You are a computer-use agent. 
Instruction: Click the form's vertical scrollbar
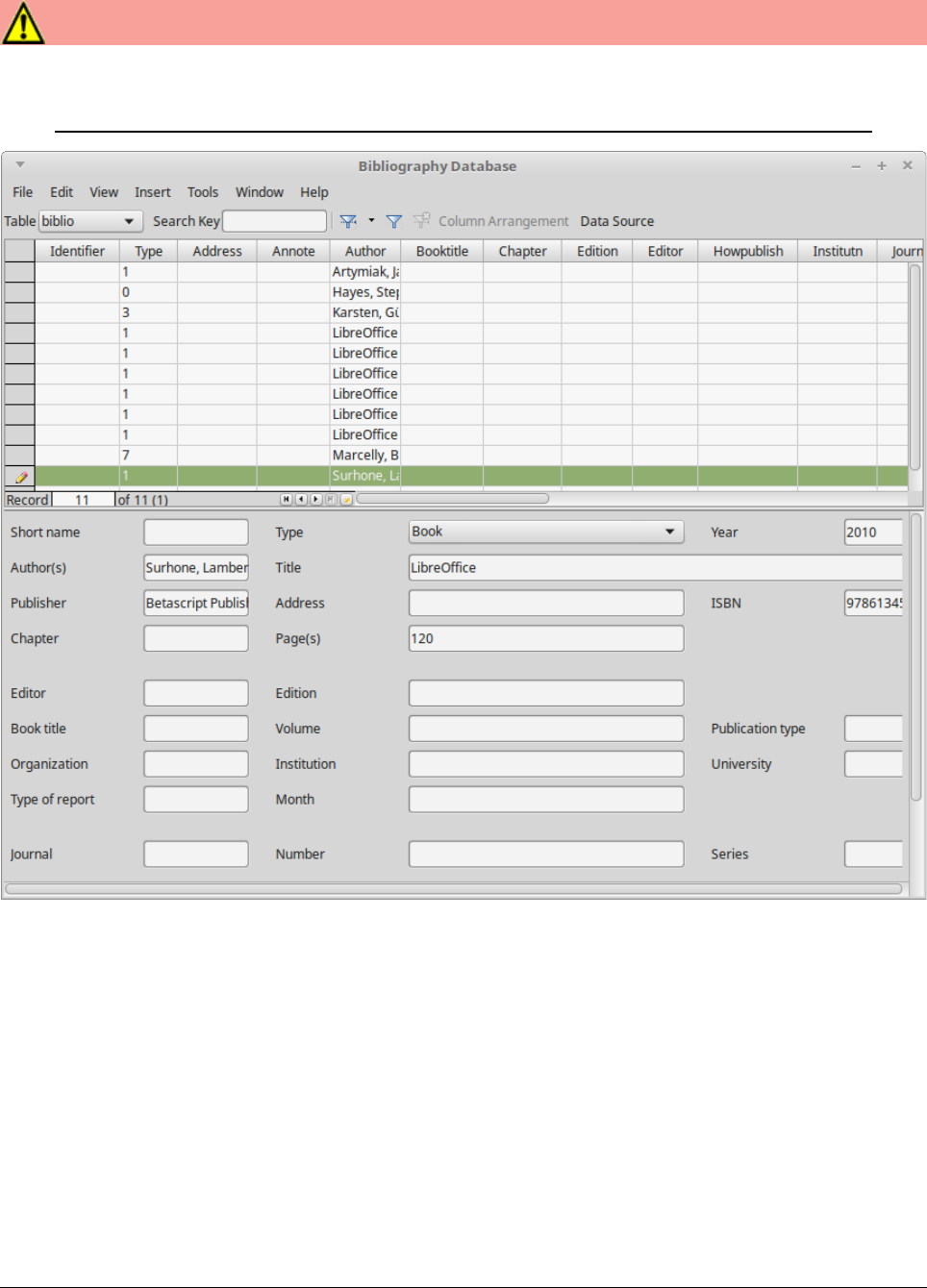[916, 657]
